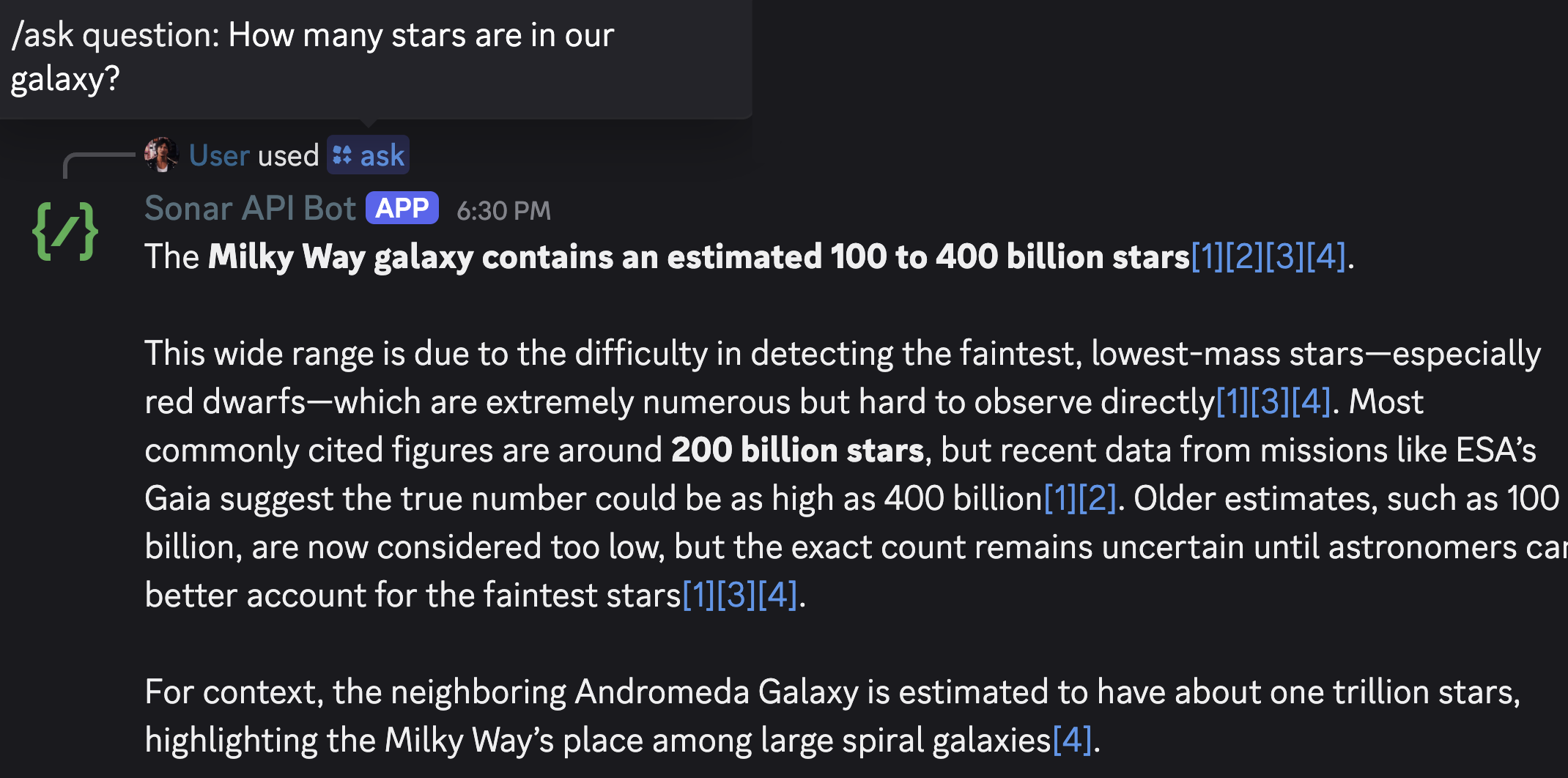This screenshot has width=1568, height=778.
Task: Open citation [1] after as 400 billion
Action: [1060, 498]
